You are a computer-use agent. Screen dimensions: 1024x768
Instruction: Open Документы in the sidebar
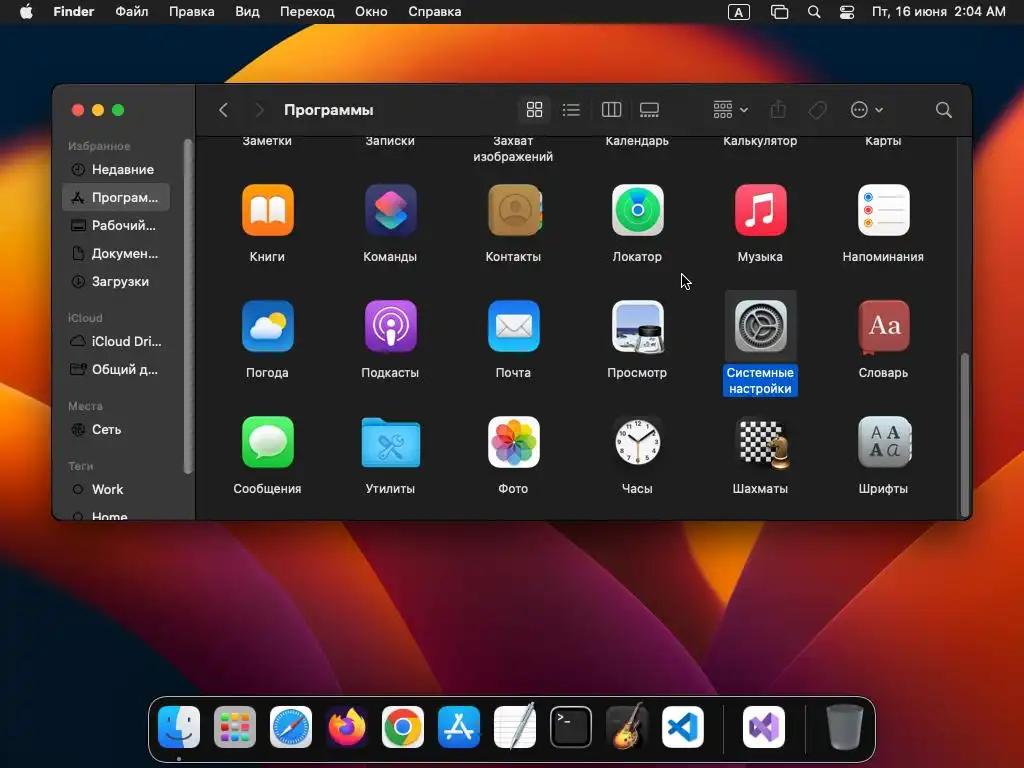coord(116,253)
